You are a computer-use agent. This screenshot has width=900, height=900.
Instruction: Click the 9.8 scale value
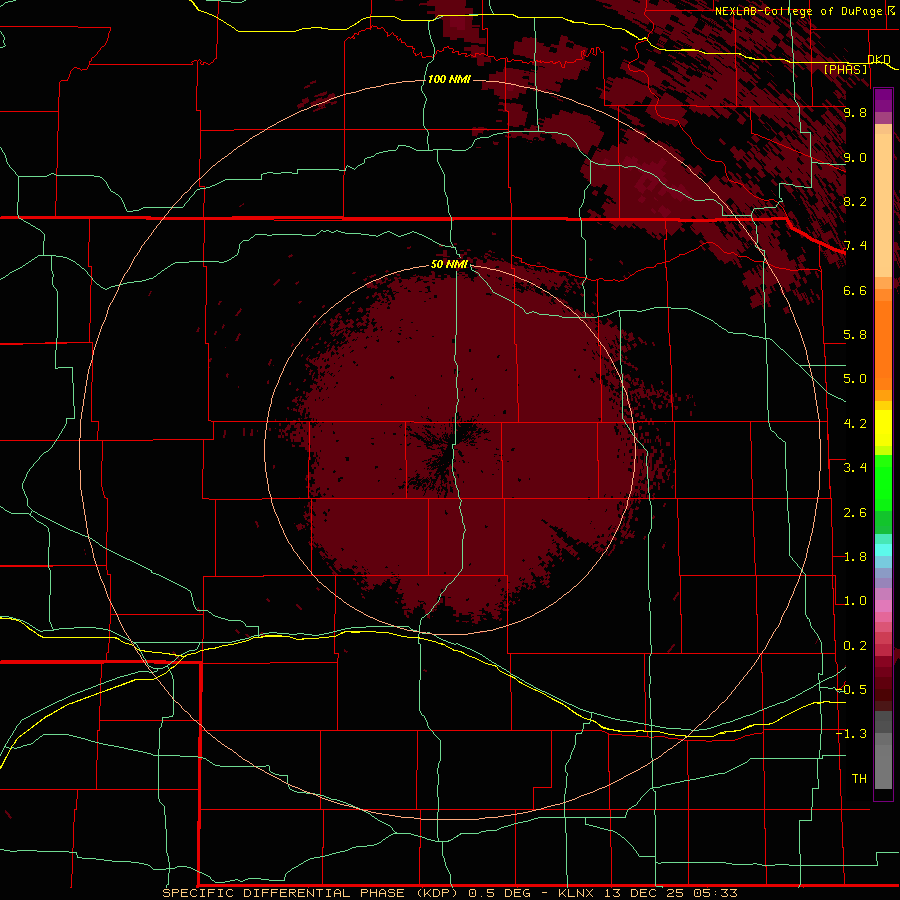[x=855, y=112]
